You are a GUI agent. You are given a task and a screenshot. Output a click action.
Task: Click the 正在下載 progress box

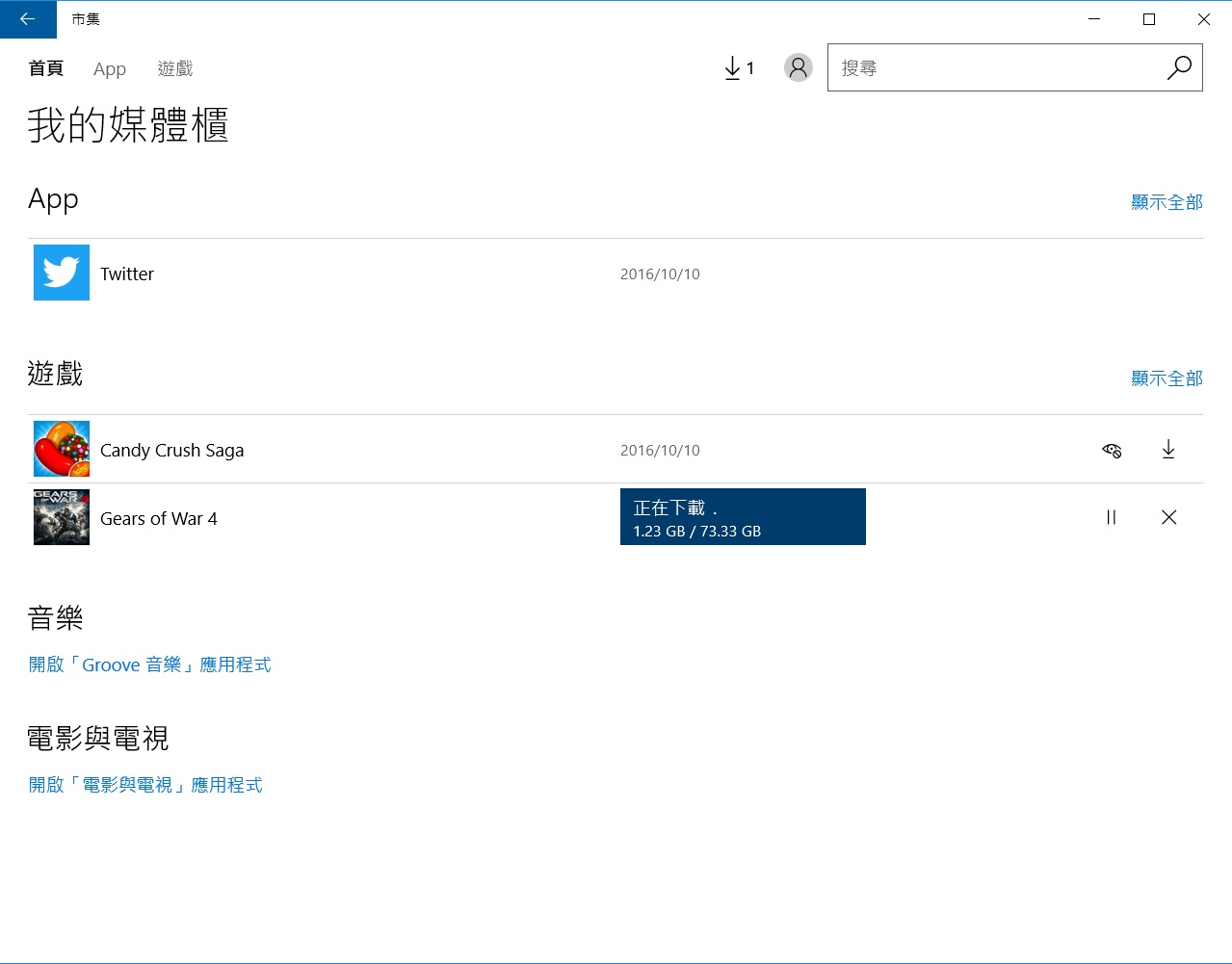click(x=743, y=517)
